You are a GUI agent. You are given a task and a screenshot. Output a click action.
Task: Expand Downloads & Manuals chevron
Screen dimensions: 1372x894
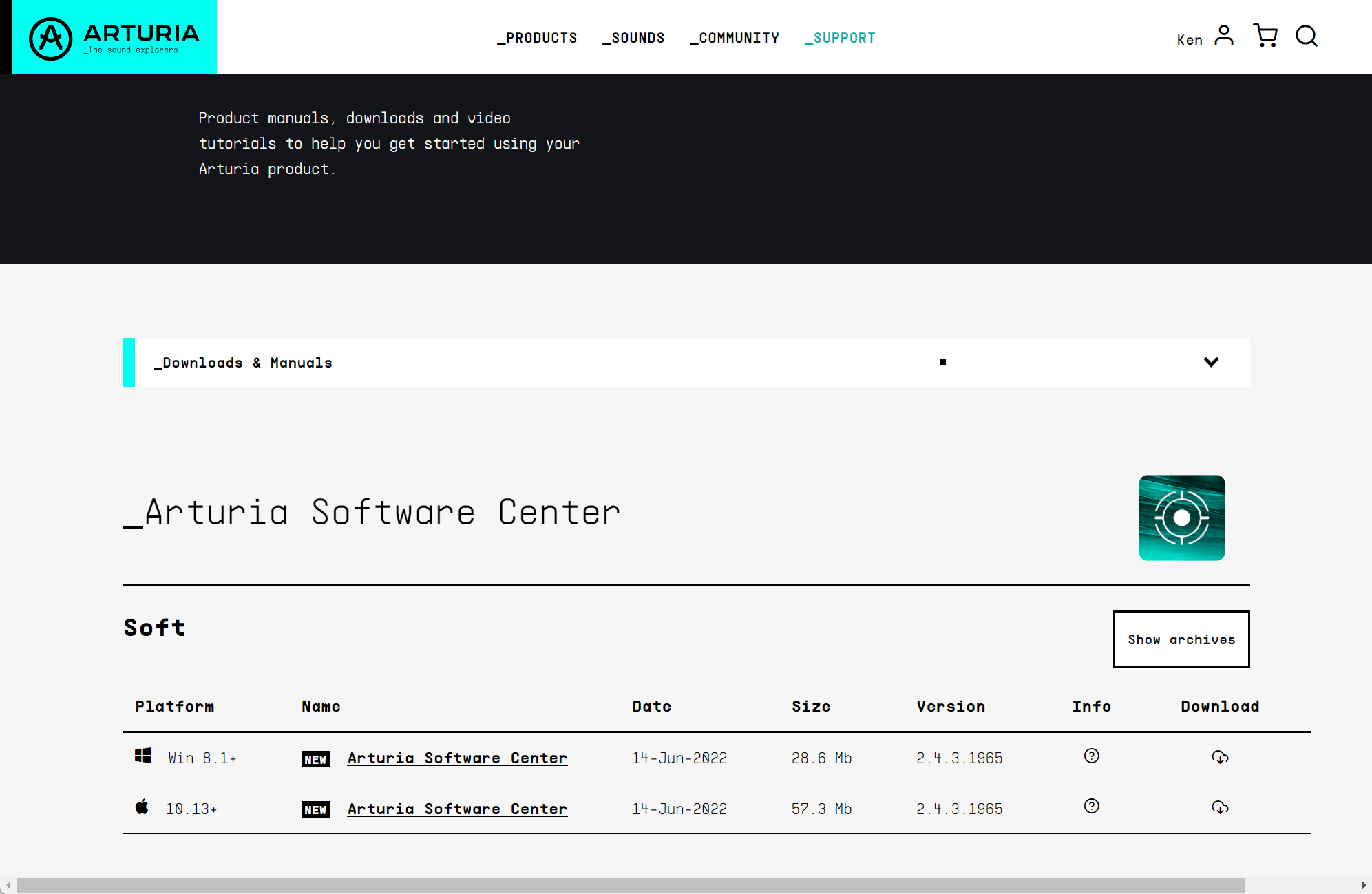pos(1211,362)
